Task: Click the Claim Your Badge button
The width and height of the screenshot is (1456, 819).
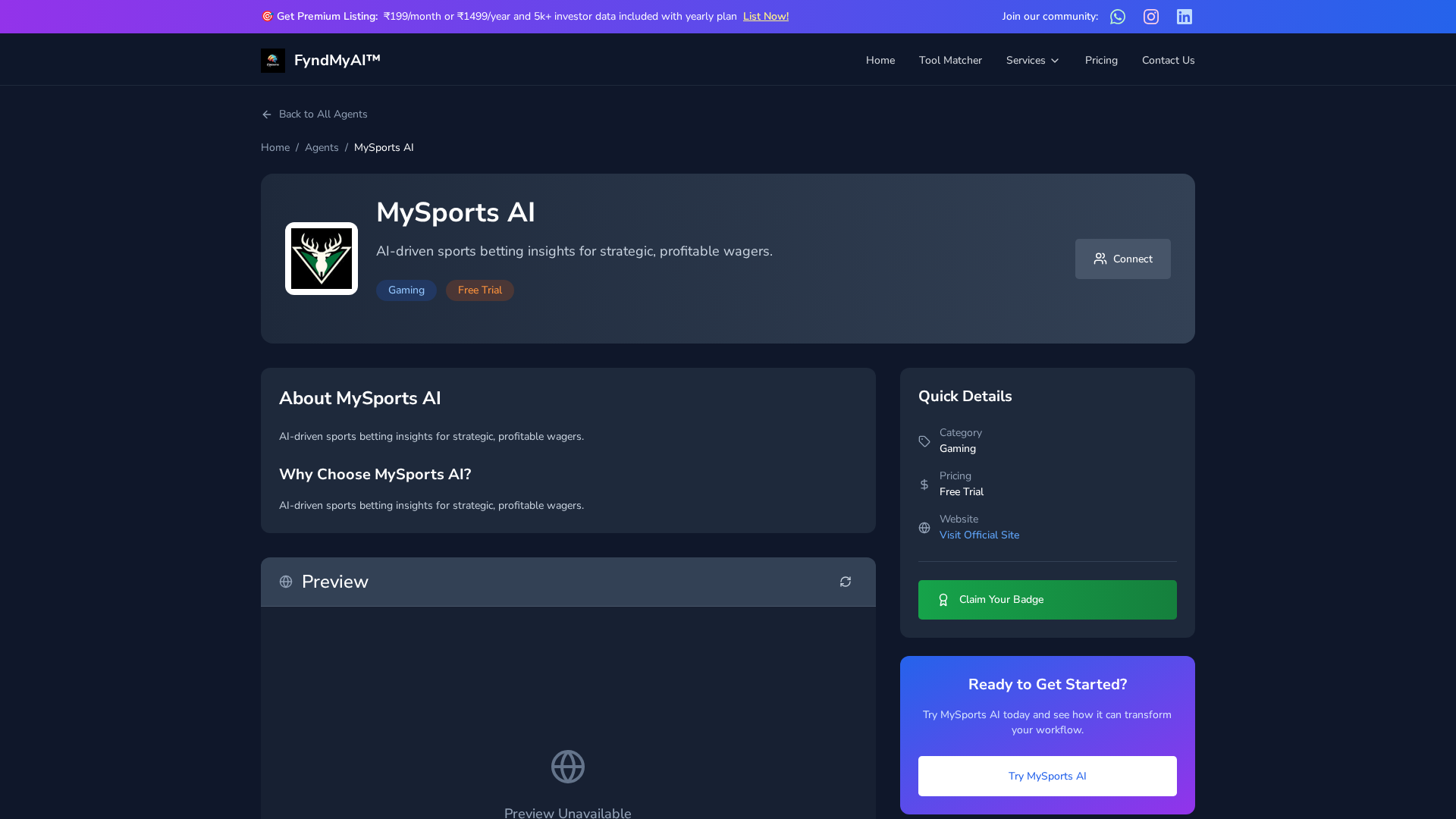Action: [x=1047, y=600]
